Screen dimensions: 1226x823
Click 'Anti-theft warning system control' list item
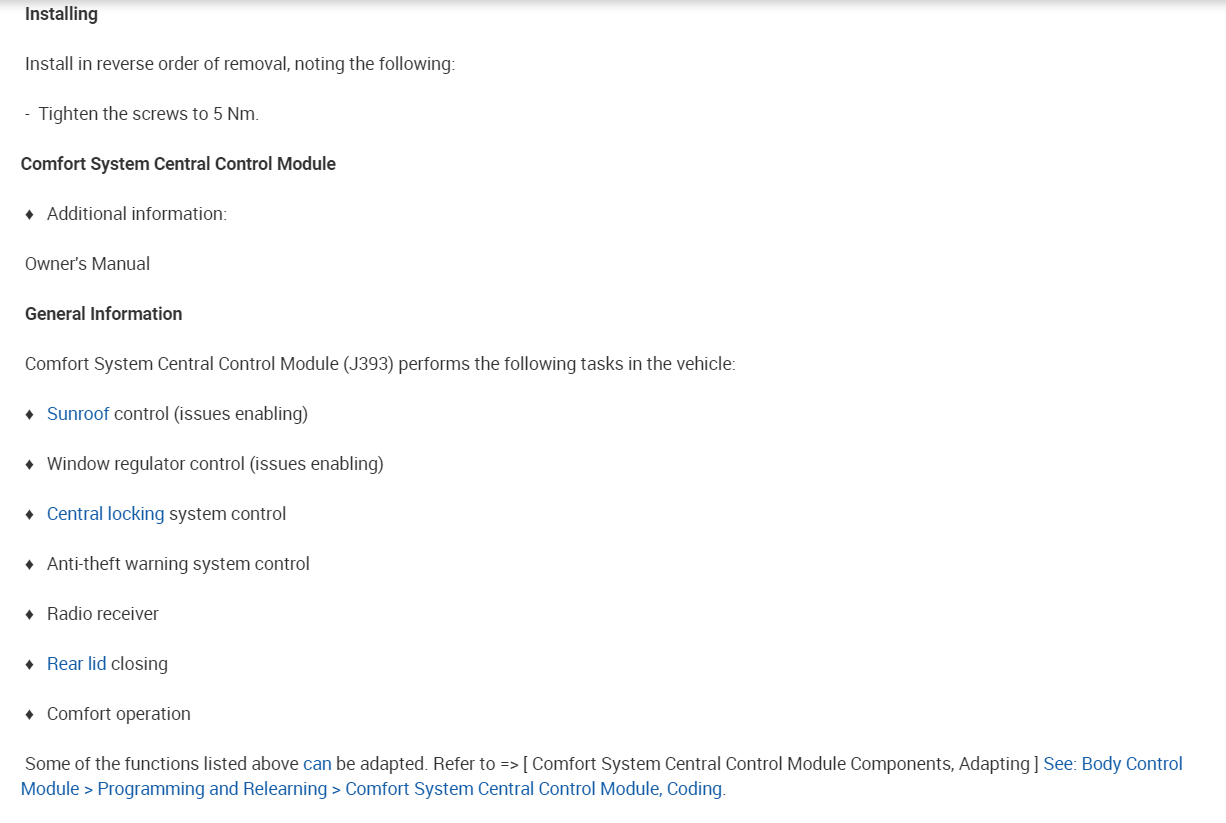click(178, 564)
